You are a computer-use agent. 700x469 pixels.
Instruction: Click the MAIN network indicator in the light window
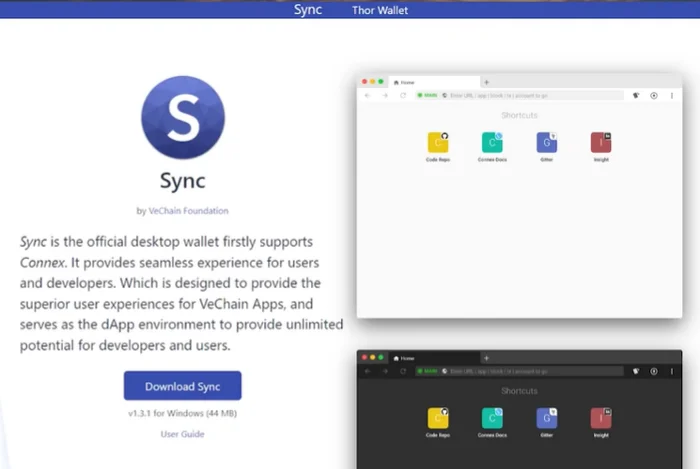pyautogui.click(x=427, y=95)
